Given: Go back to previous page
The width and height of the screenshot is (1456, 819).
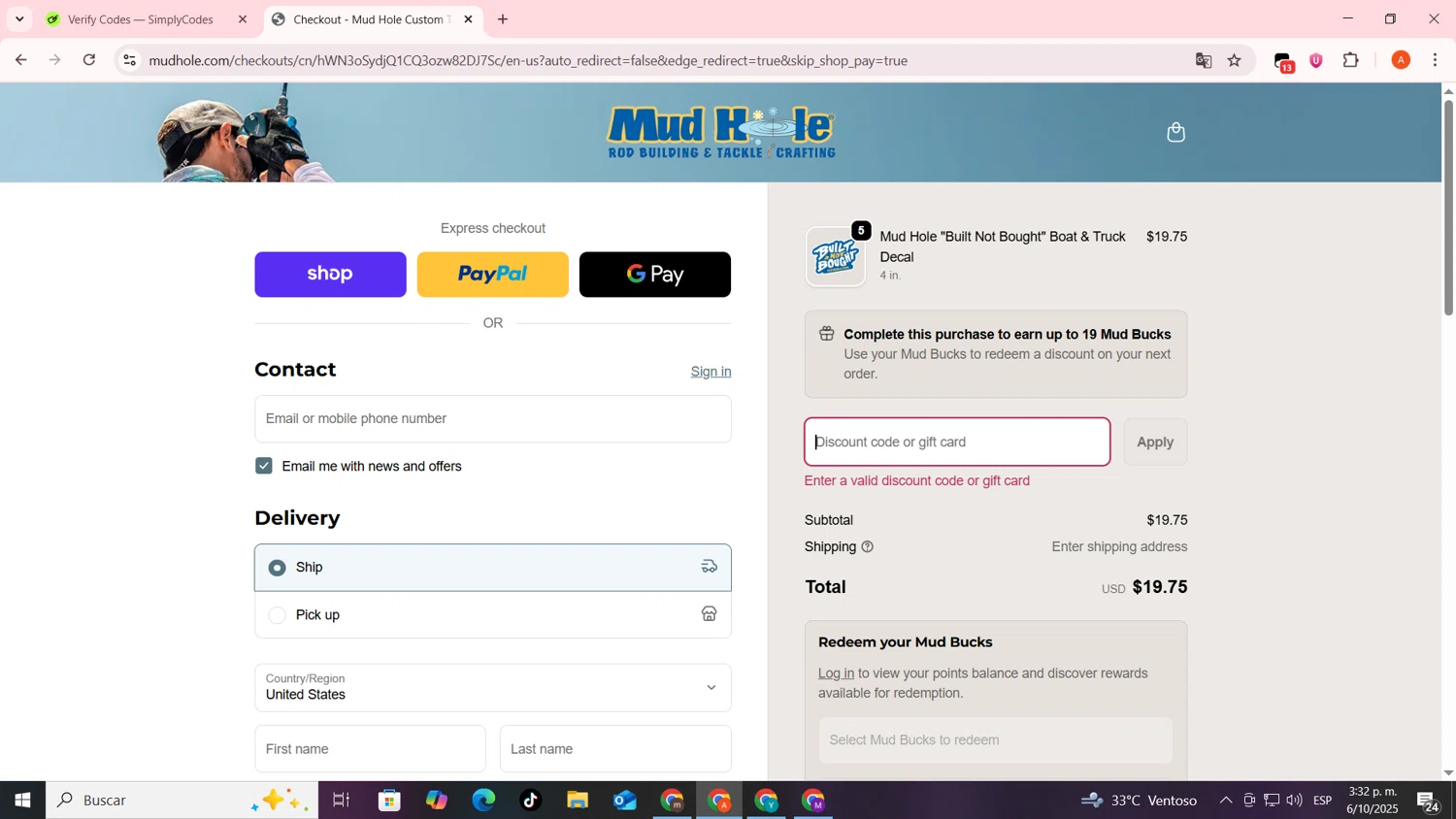Looking at the screenshot, I should pos(20,60).
